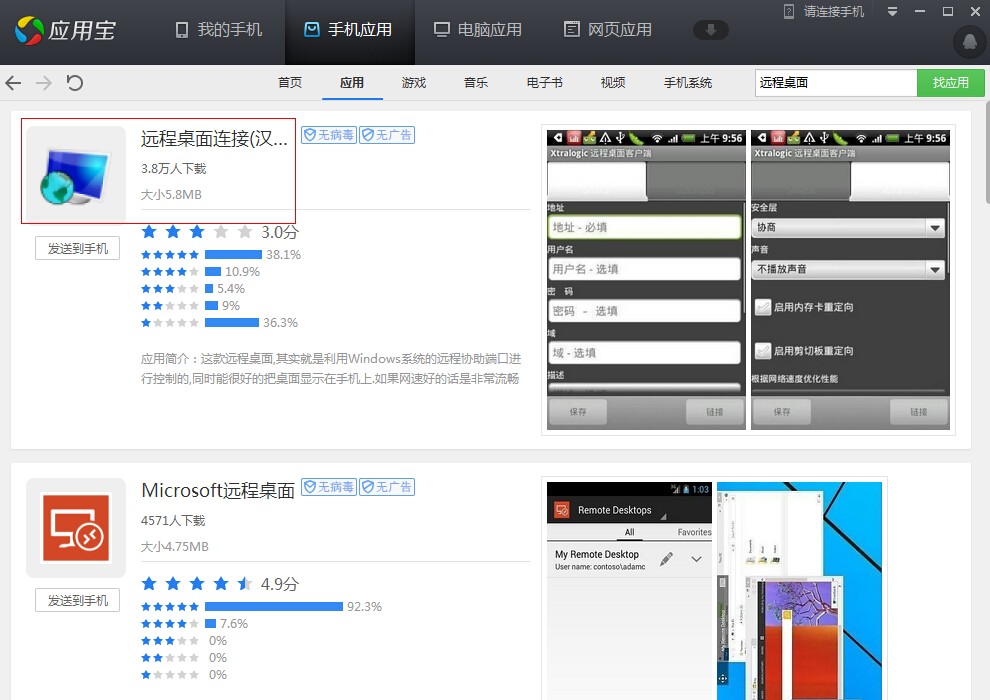Click the 应用宝 logo
Viewport: 990px width, 700px height.
65,30
